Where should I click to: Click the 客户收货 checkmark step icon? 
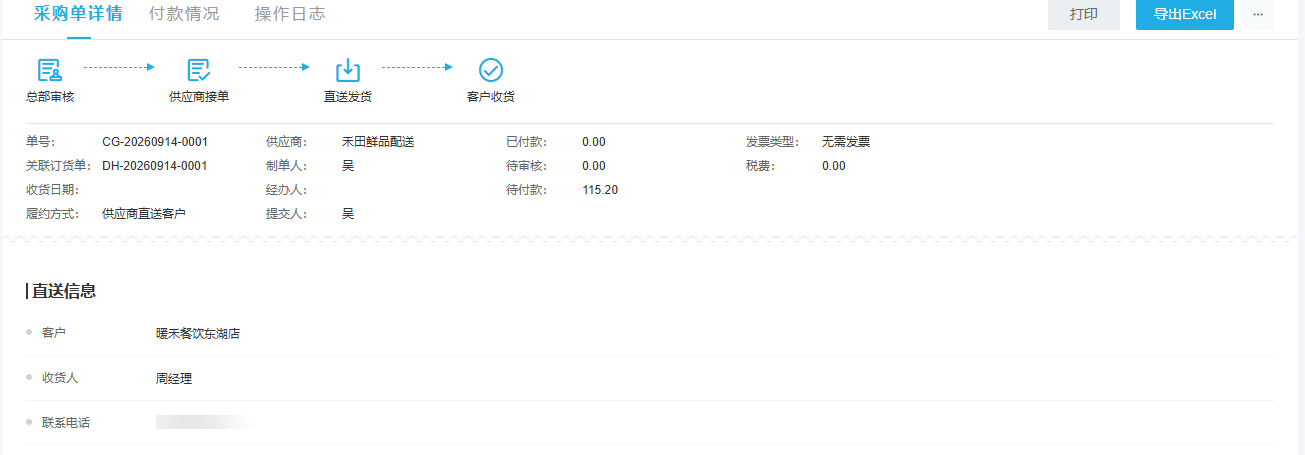coord(491,70)
